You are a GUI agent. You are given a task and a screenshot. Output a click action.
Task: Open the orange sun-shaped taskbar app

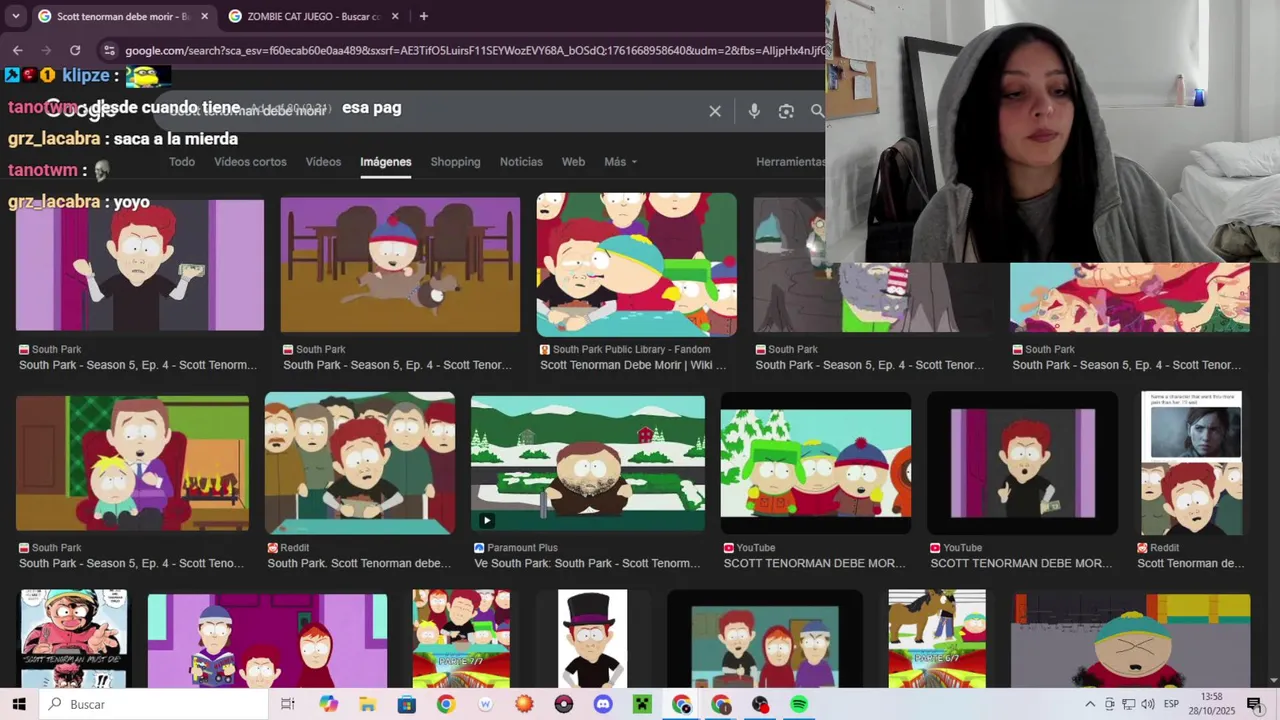524,704
